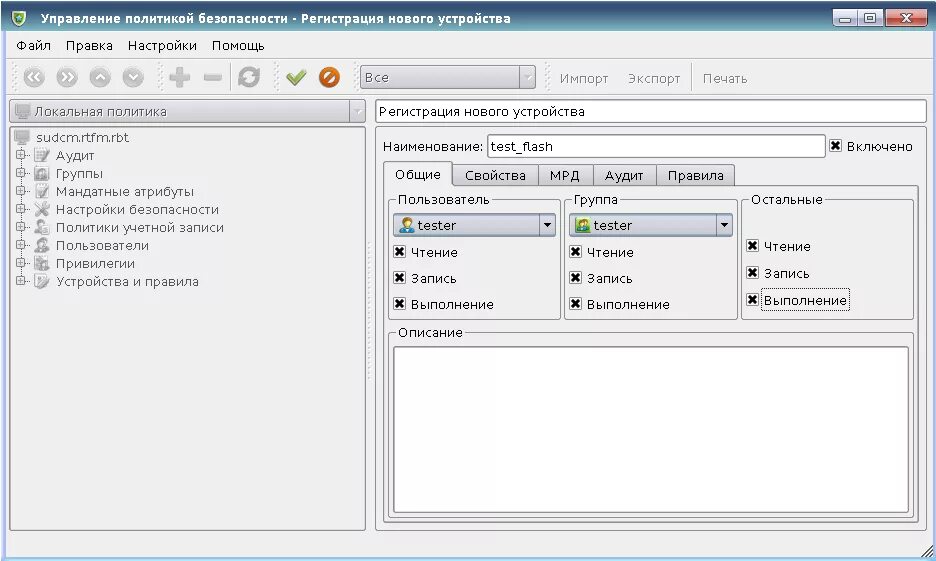
Task: Open the Группа tester dropdown
Action: (651, 225)
